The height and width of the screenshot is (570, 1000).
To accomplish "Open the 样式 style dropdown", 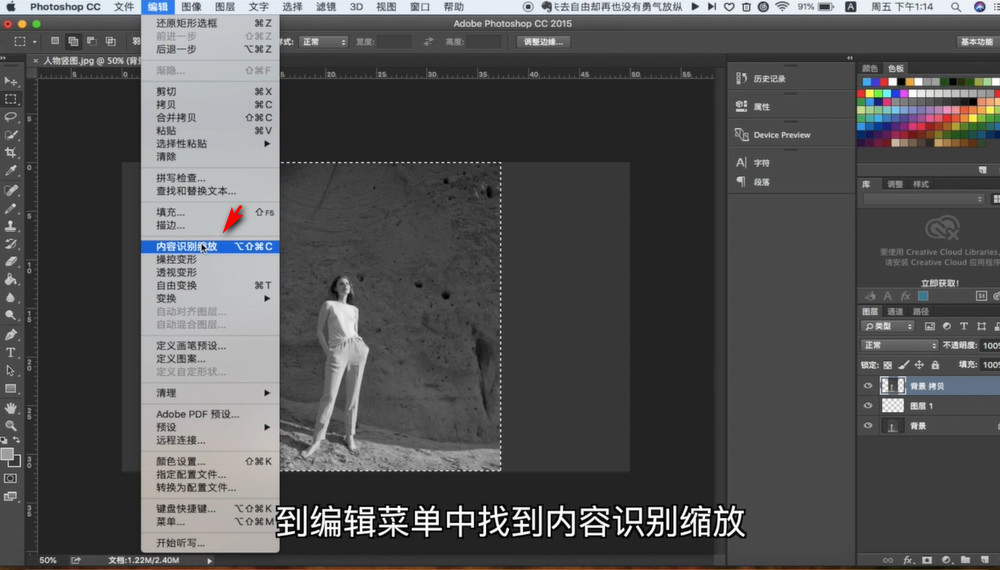I will 323,41.
